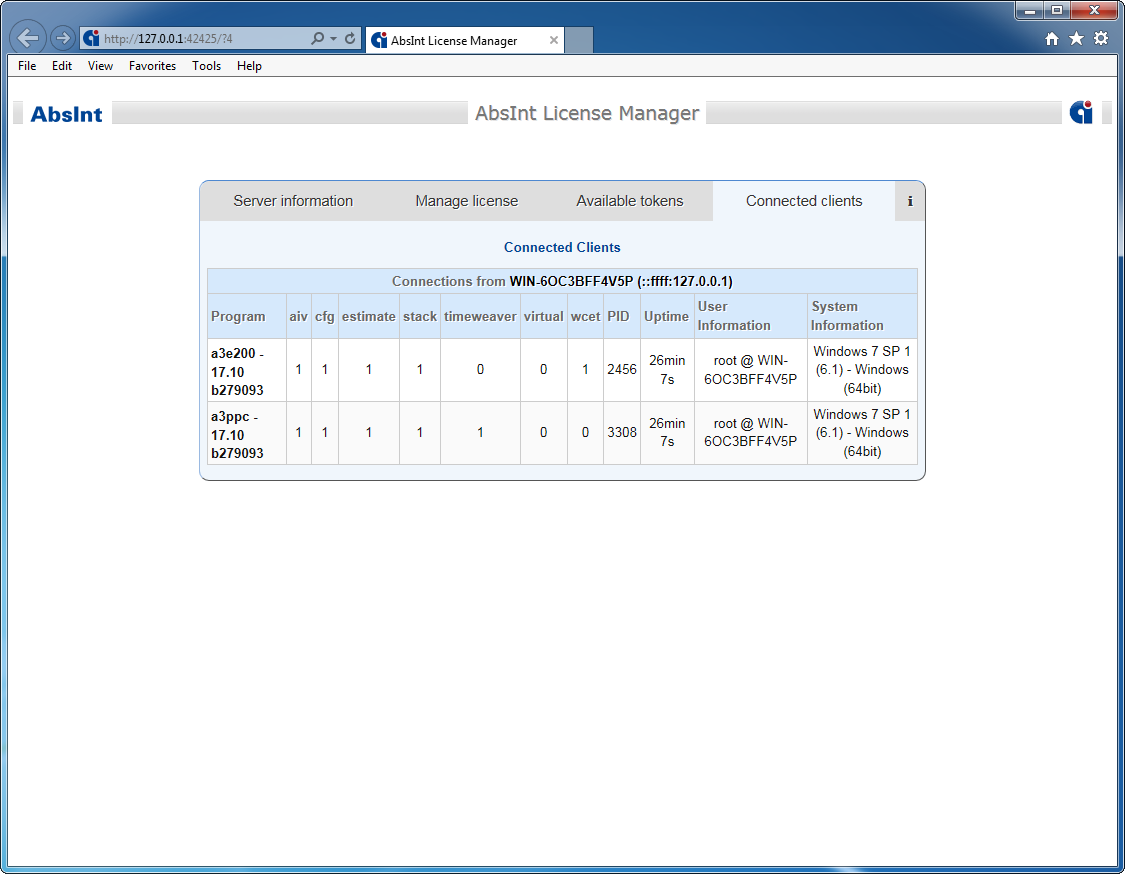
Task: Switch to Available tokens tab
Action: (x=630, y=201)
